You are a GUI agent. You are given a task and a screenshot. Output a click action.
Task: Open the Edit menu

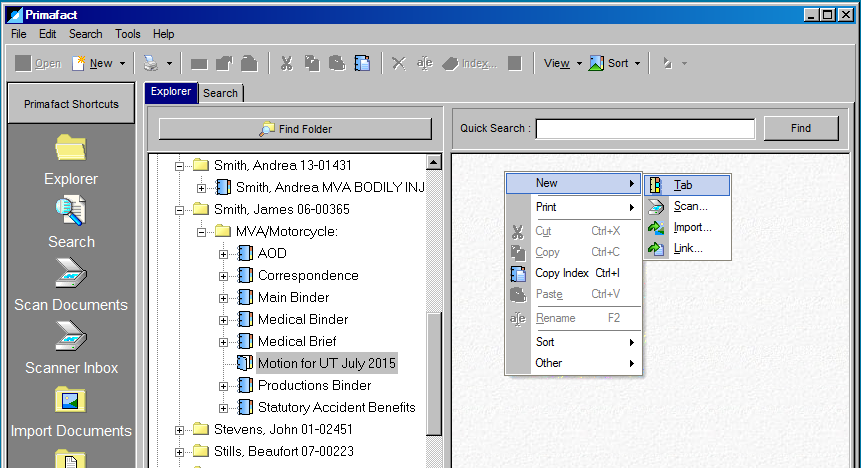tap(47, 34)
